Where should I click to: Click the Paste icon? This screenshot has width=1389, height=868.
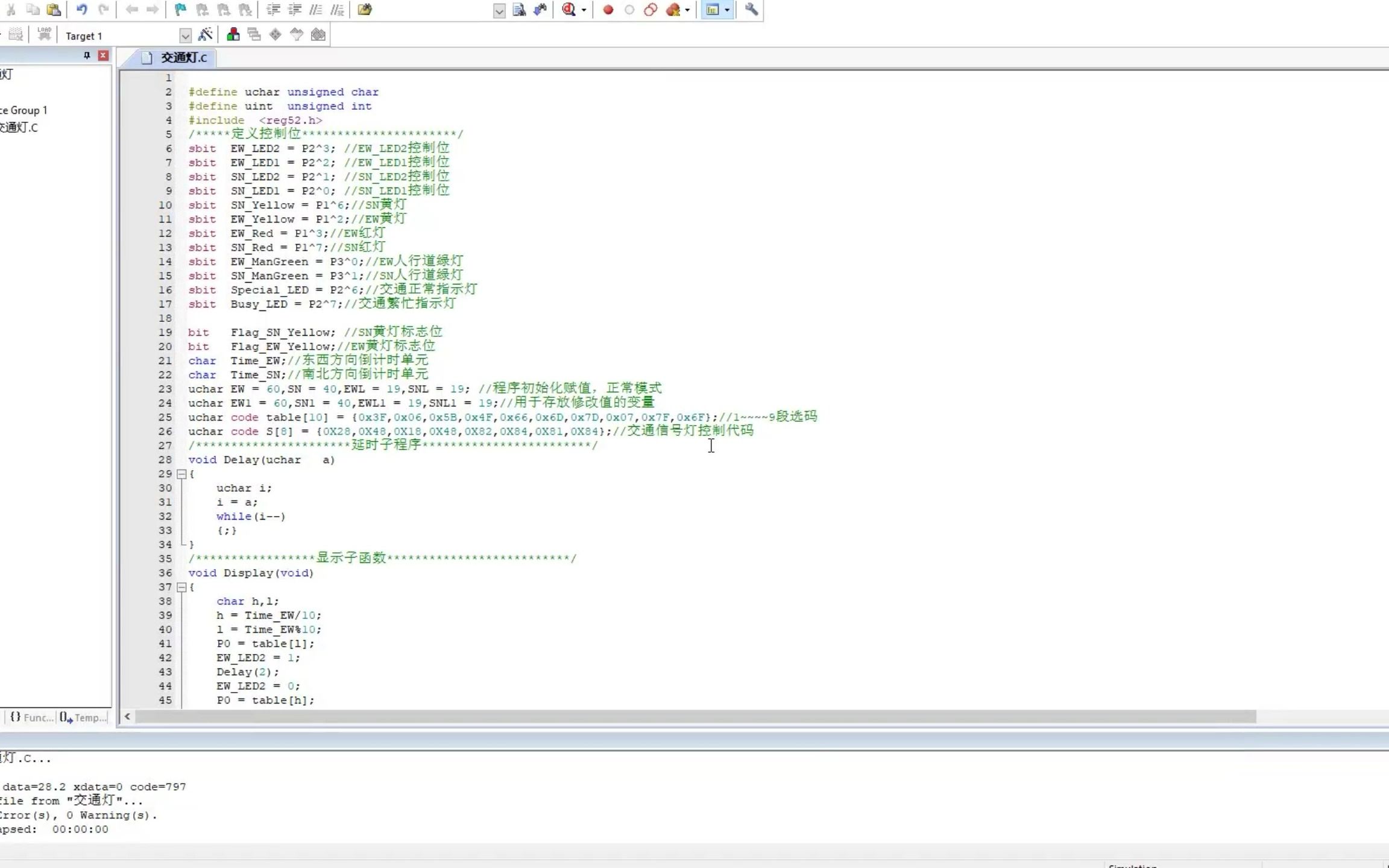coord(54,10)
